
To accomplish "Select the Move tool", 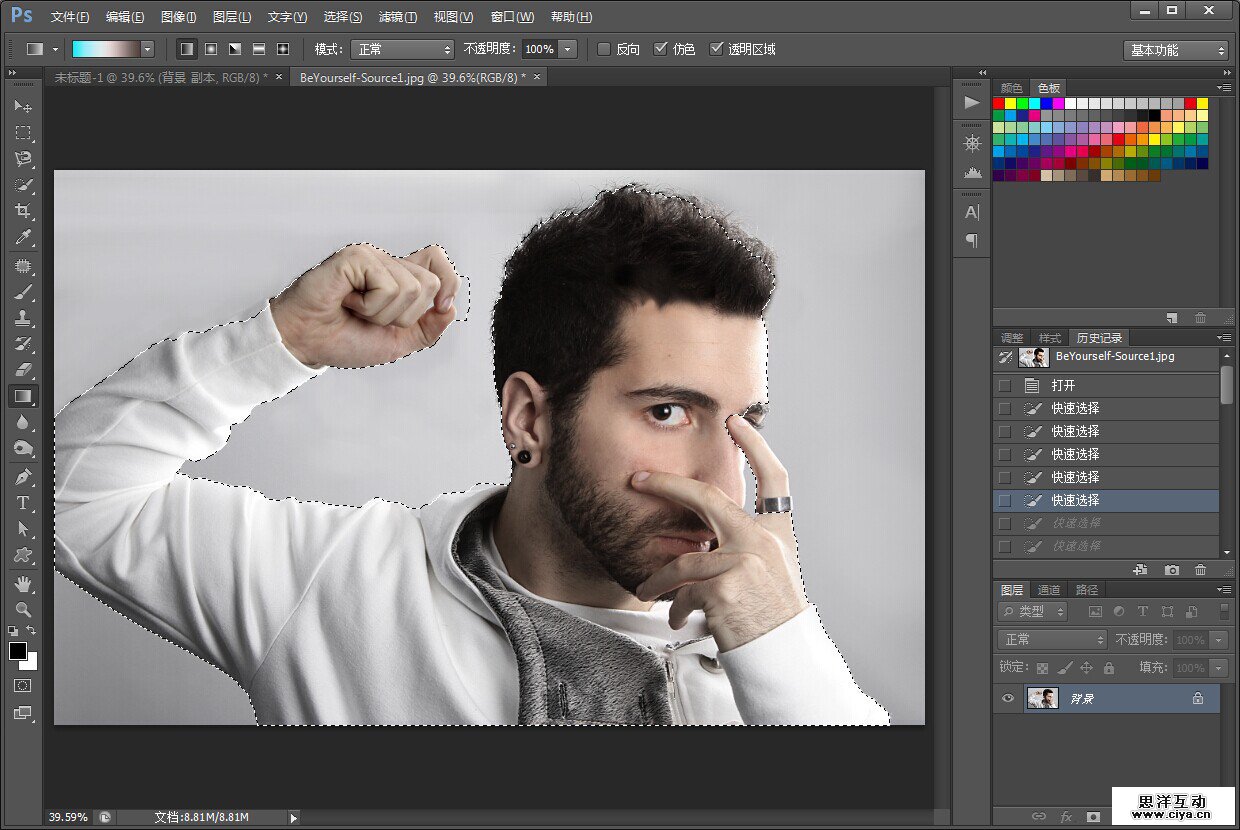I will tap(22, 106).
